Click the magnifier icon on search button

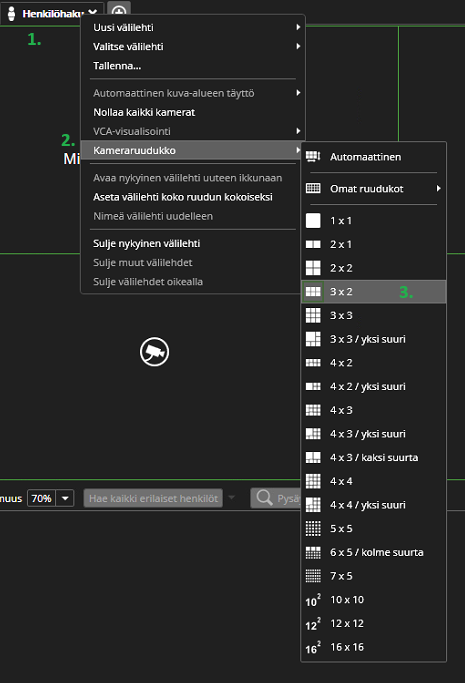[264, 497]
